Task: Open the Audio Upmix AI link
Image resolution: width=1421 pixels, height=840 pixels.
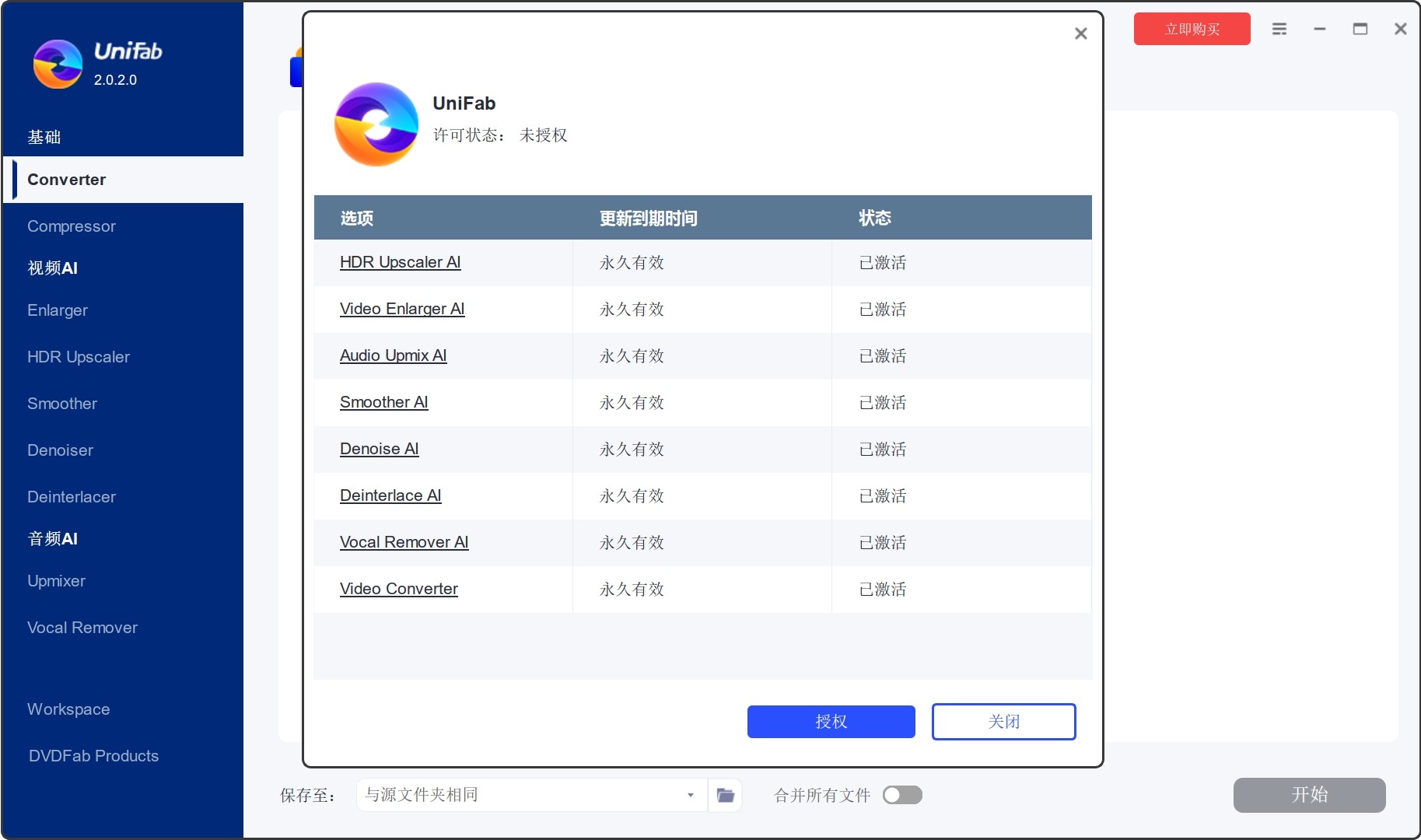Action: coord(393,355)
